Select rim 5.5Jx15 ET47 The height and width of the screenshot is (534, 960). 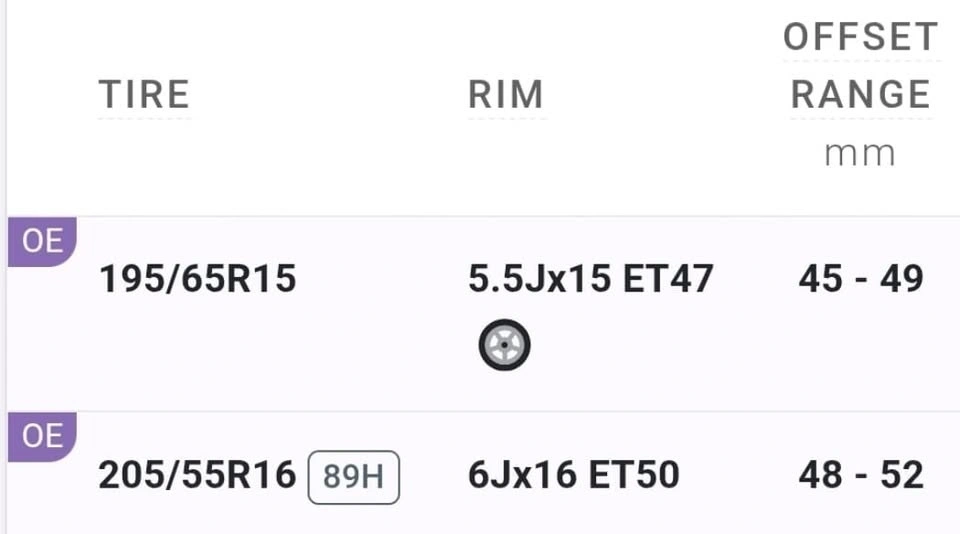tap(591, 279)
